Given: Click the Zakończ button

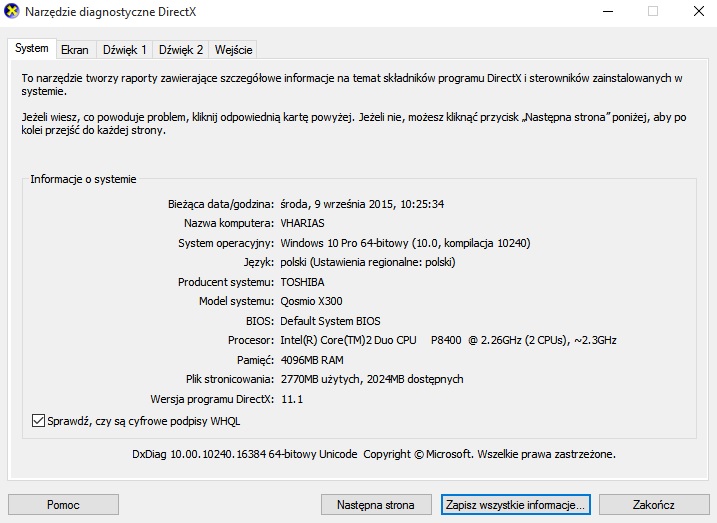Looking at the screenshot, I should (654, 505).
